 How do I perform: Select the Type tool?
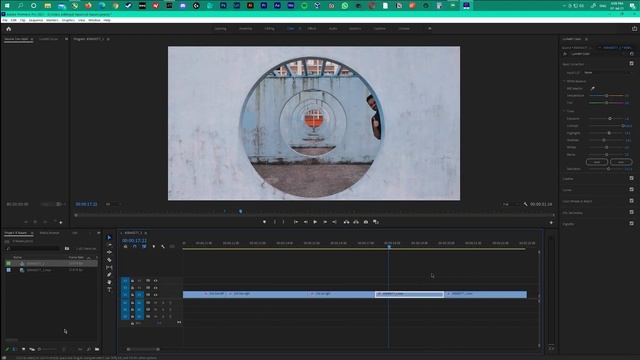[109, 289]
